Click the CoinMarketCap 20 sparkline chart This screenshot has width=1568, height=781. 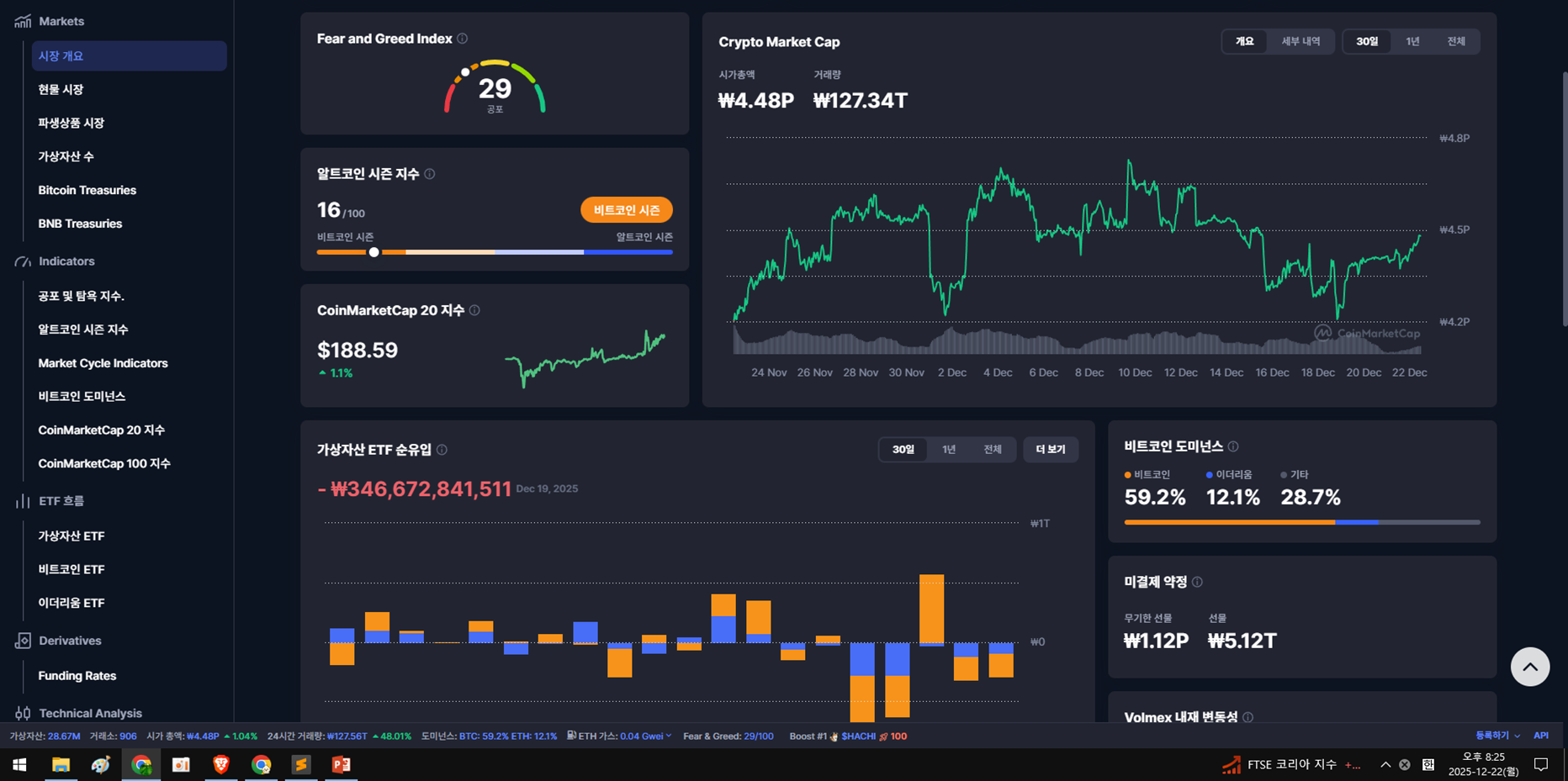[x=585, y=358]
